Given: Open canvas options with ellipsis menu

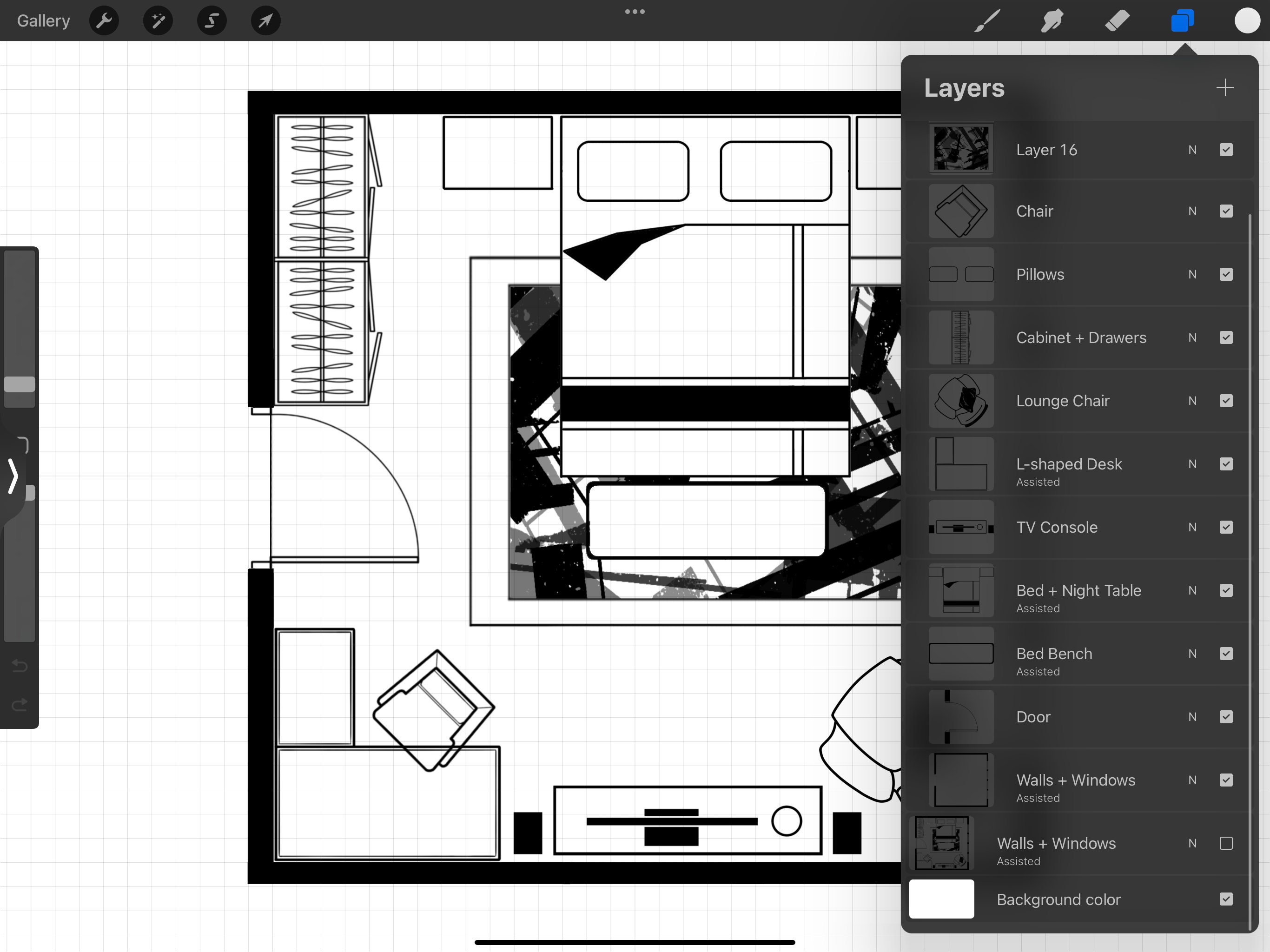Looking at the screenshot, I should tap(635, 12).
